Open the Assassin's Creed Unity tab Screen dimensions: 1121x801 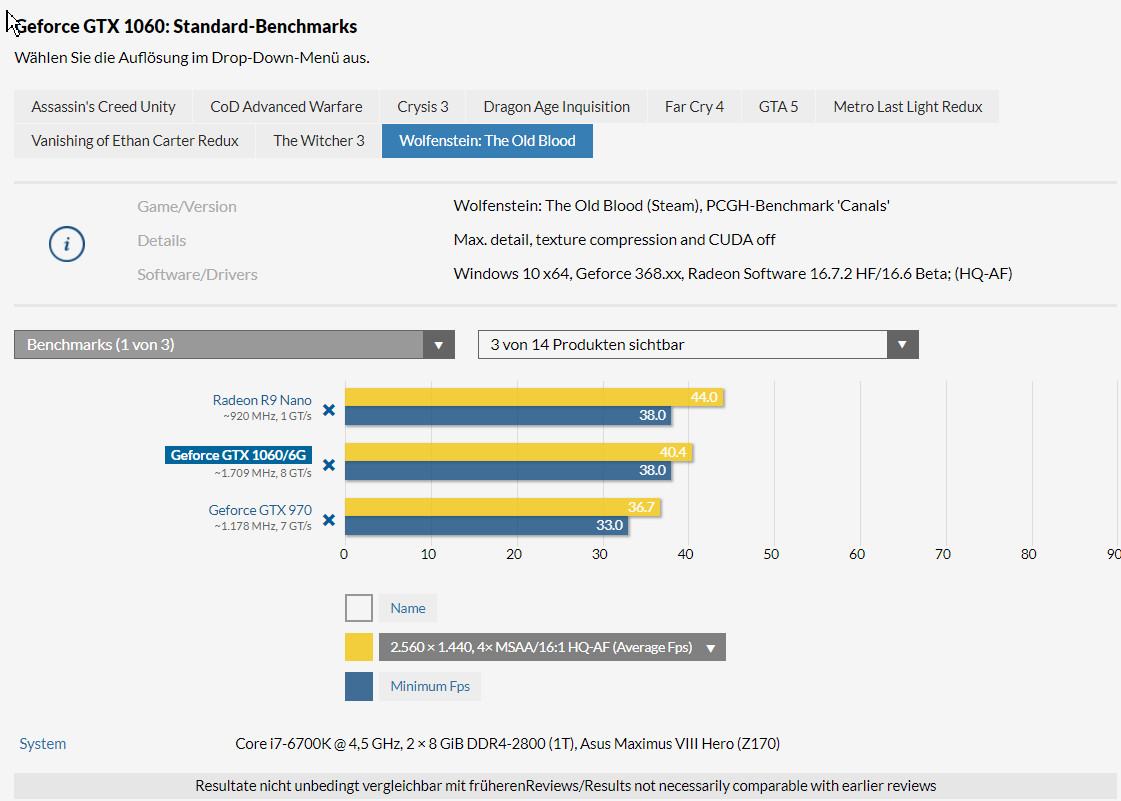tap(103, 107)
